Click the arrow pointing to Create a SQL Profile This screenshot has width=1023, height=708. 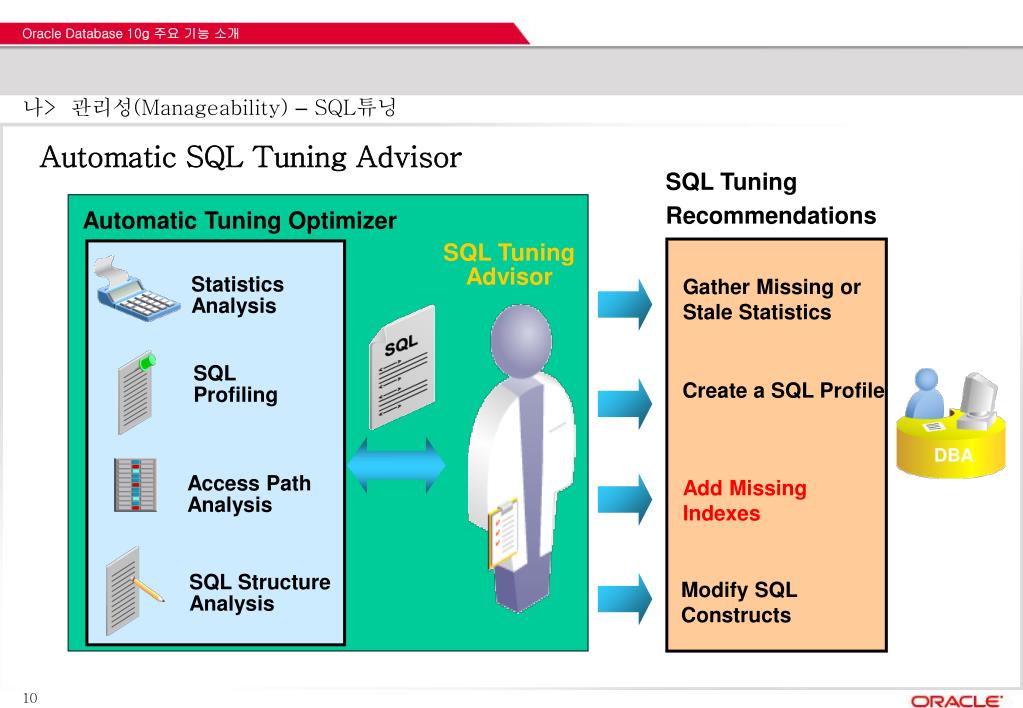pyautogui.click(x=624, y=403)
